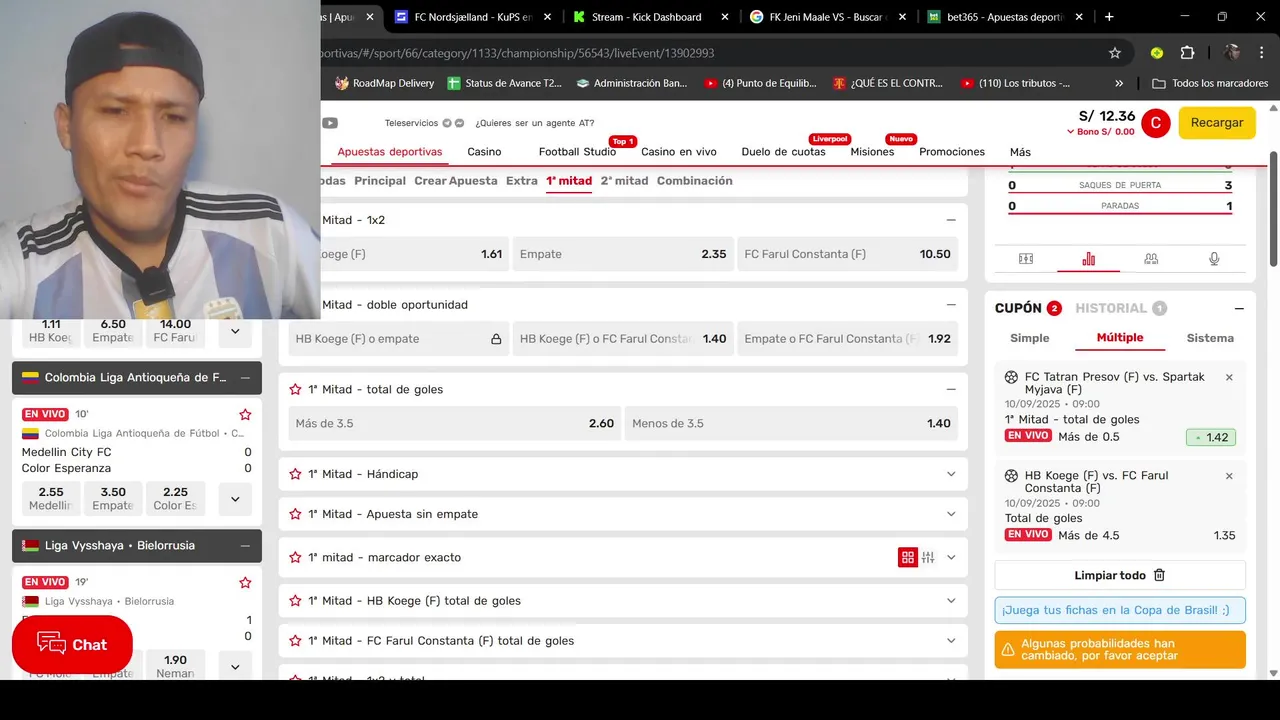Switch to the 2° mitad tab
The image size is (1280, 720).
coord(624,181)
